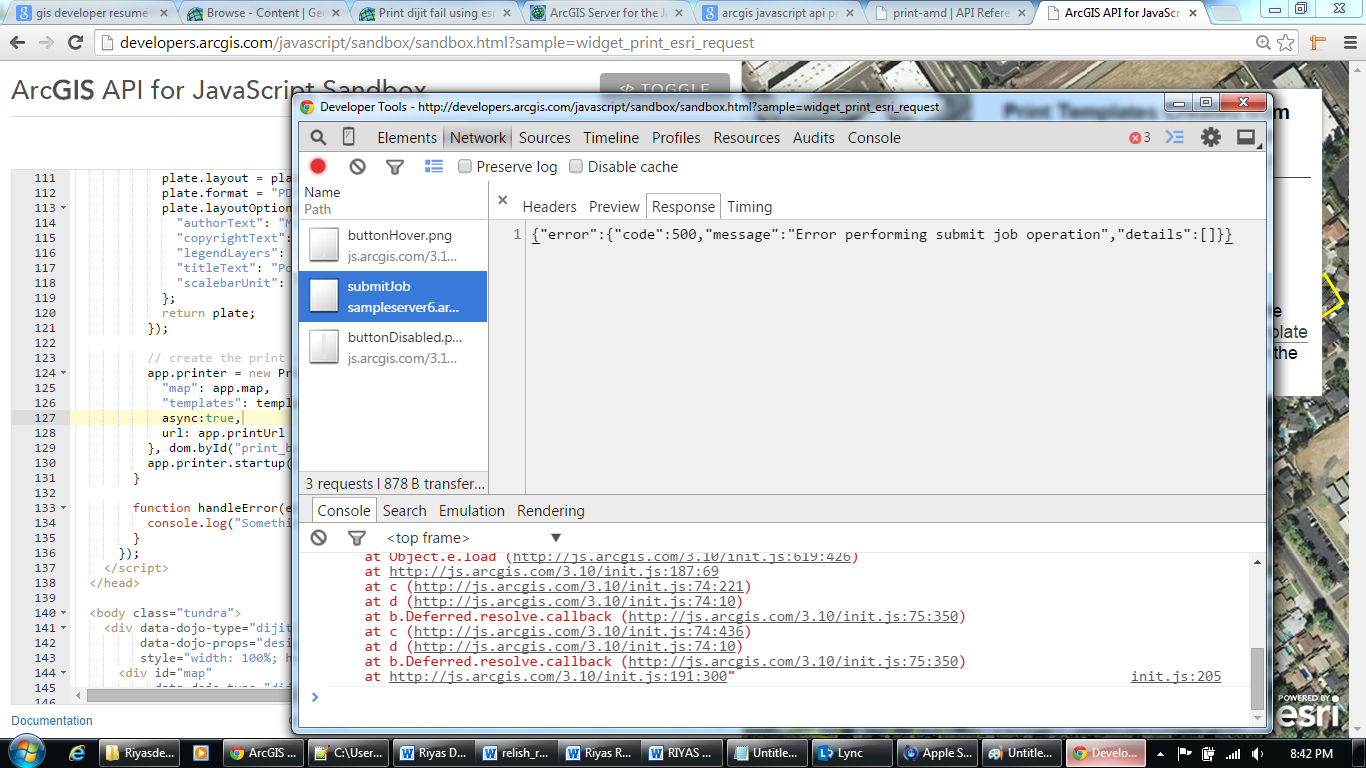Click the DevTools search magnifier icon

click(318, 138)
